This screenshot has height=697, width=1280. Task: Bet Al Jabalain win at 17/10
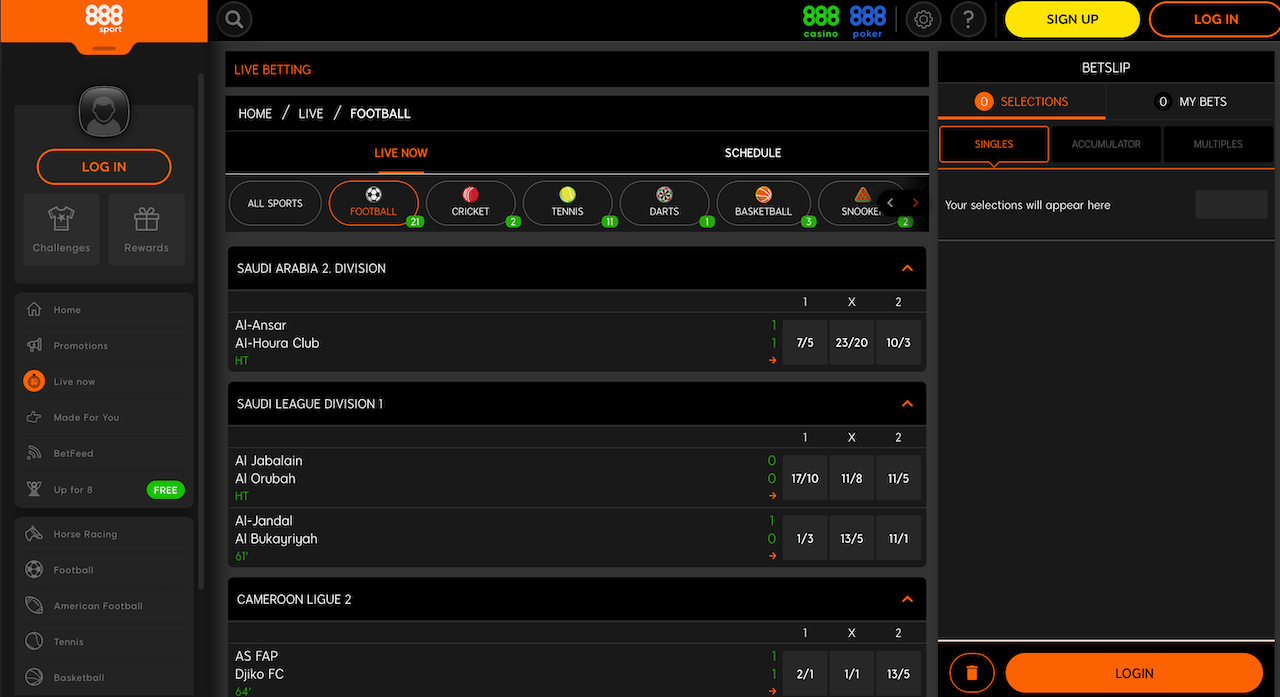tap(805, 478)
